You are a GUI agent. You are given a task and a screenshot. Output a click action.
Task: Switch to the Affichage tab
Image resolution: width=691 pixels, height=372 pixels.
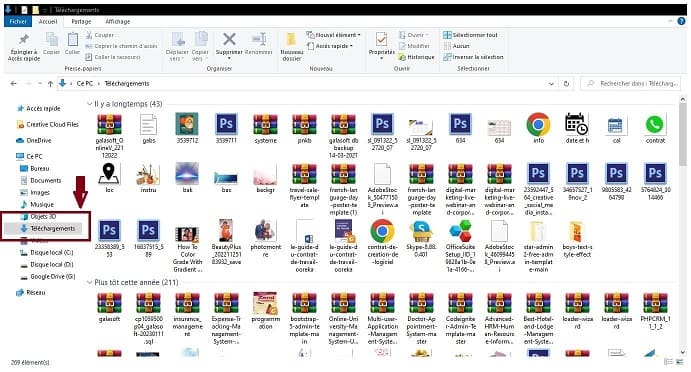[x=118, y=21]
